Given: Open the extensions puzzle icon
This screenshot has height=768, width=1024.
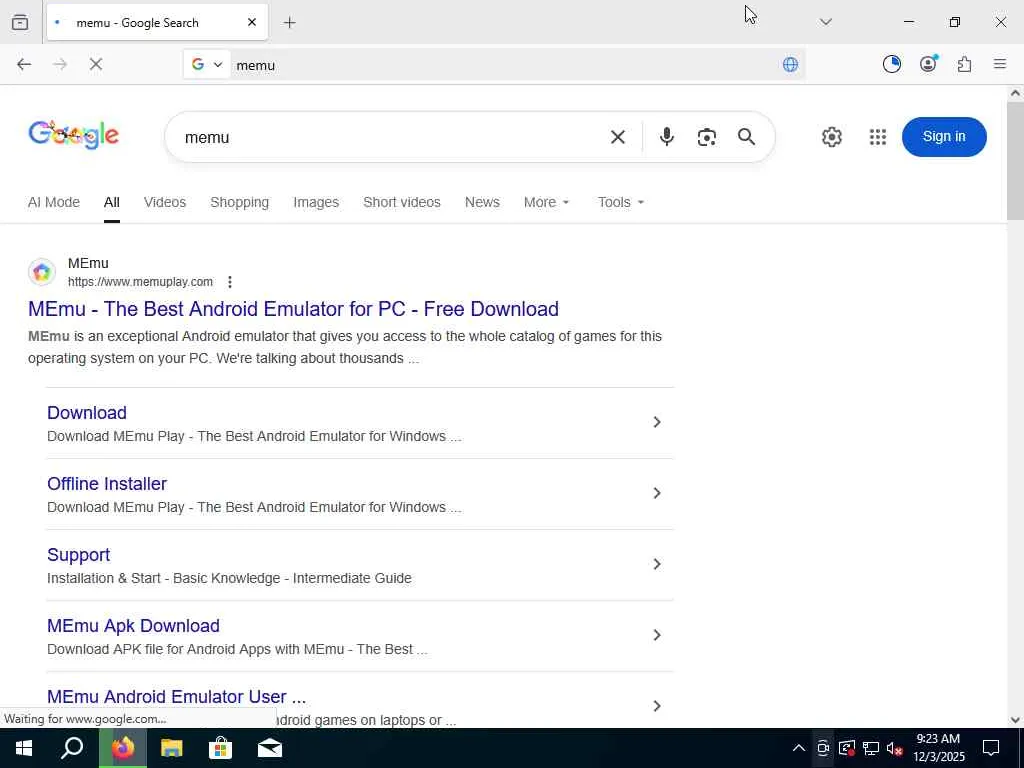Looking at the screenshot, I should coord(964,64).
